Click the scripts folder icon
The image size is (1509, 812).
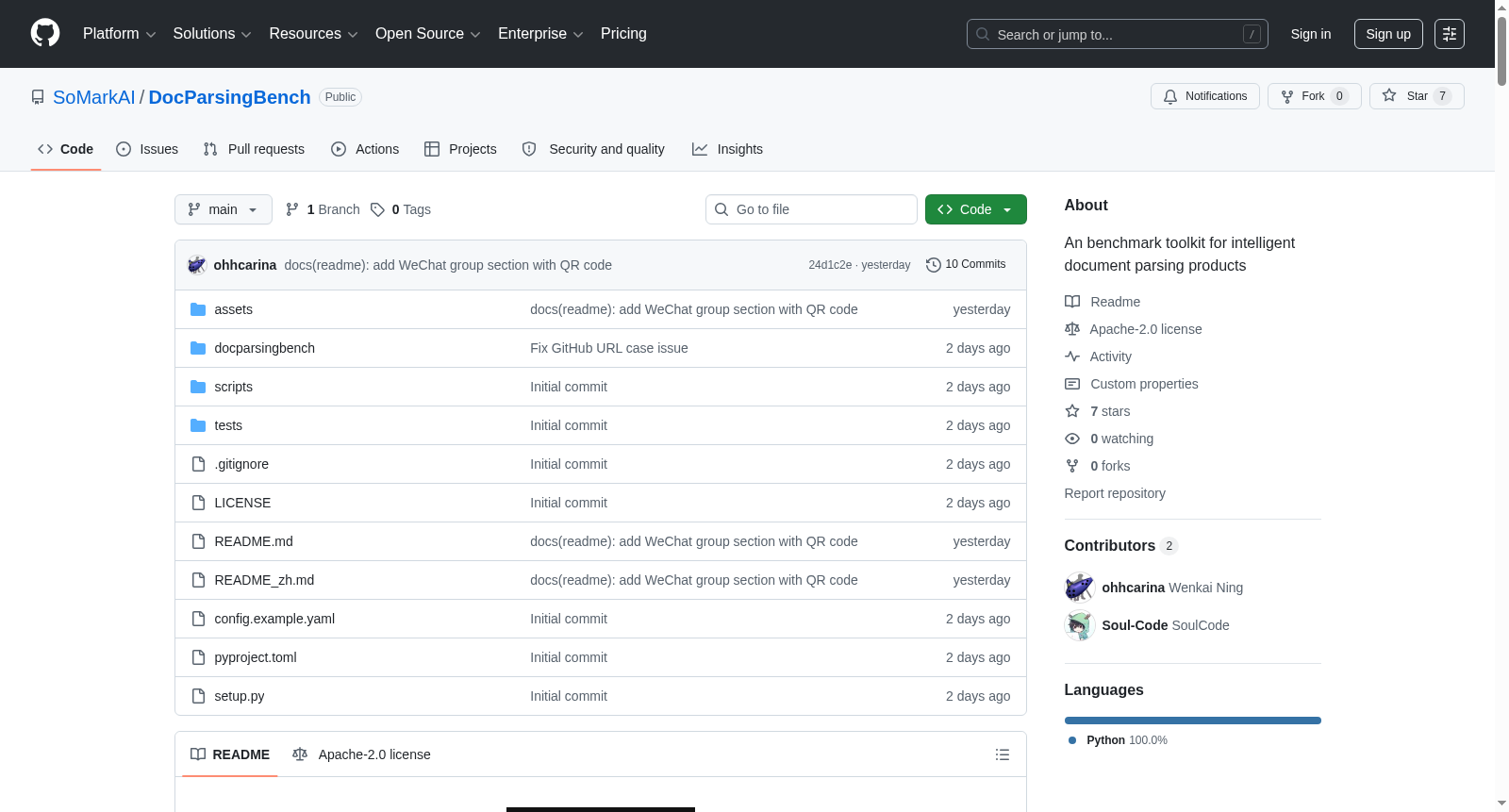click(x=198, y=387)
